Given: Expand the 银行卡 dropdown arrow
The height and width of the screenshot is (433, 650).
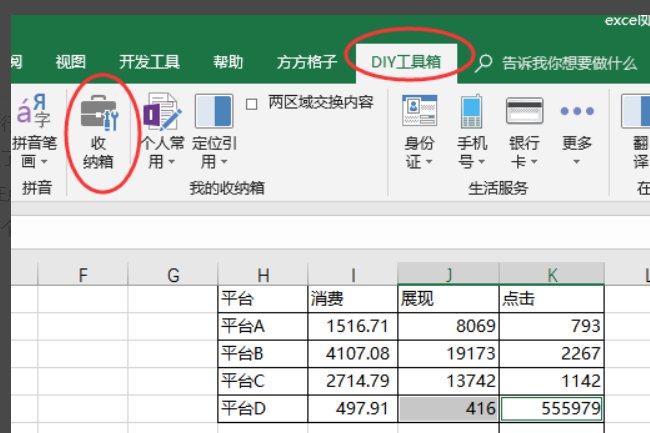Looking at the screenshot, I should pos(534,162).
